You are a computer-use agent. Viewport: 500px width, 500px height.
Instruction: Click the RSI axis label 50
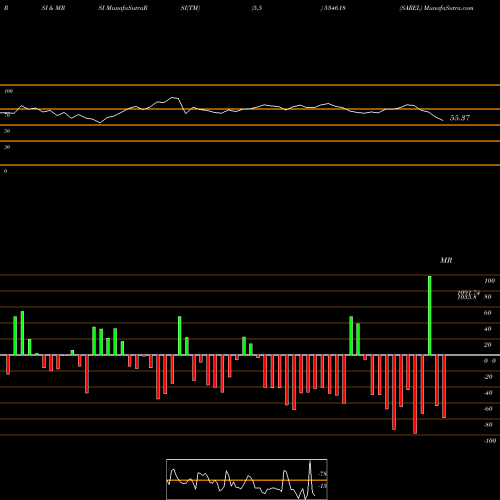click(x=7, y=131)
